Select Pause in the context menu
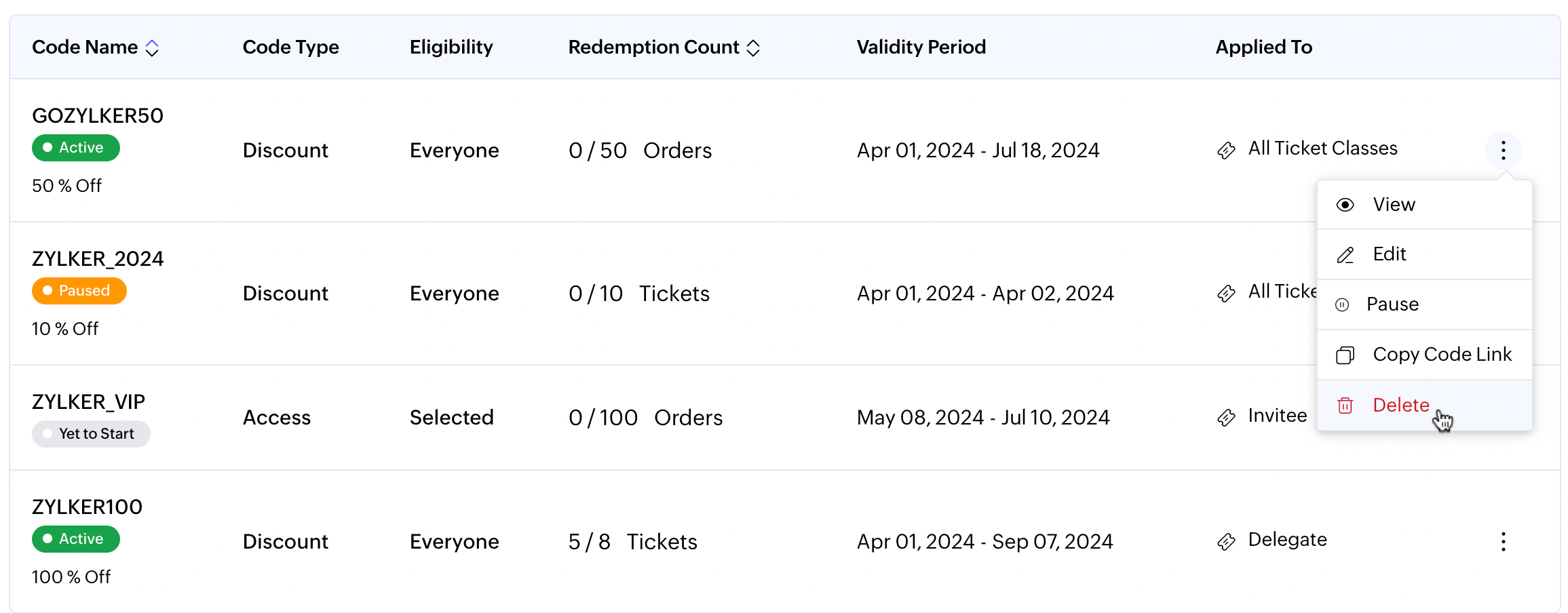Image resolution: width=1568 pixels, height=613 pixels. pyautogui.click(x=1392, y=304)
